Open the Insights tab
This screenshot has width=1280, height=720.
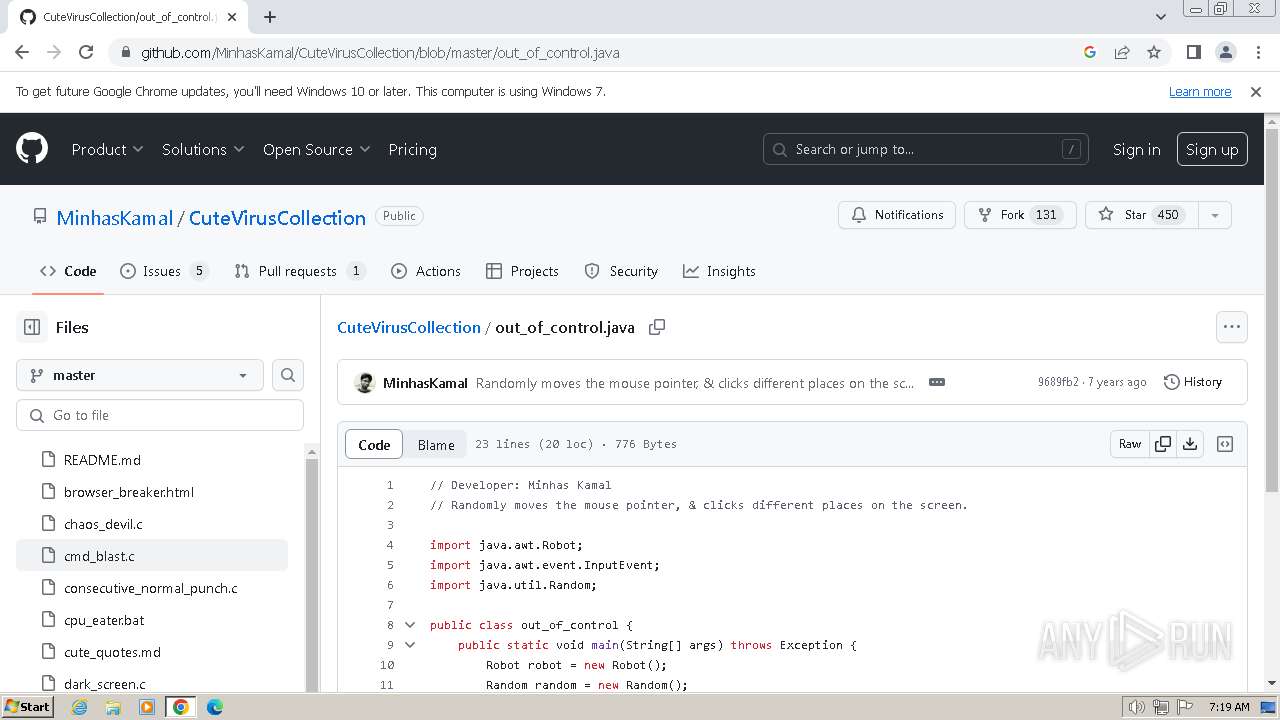click(x=719, y=271)
